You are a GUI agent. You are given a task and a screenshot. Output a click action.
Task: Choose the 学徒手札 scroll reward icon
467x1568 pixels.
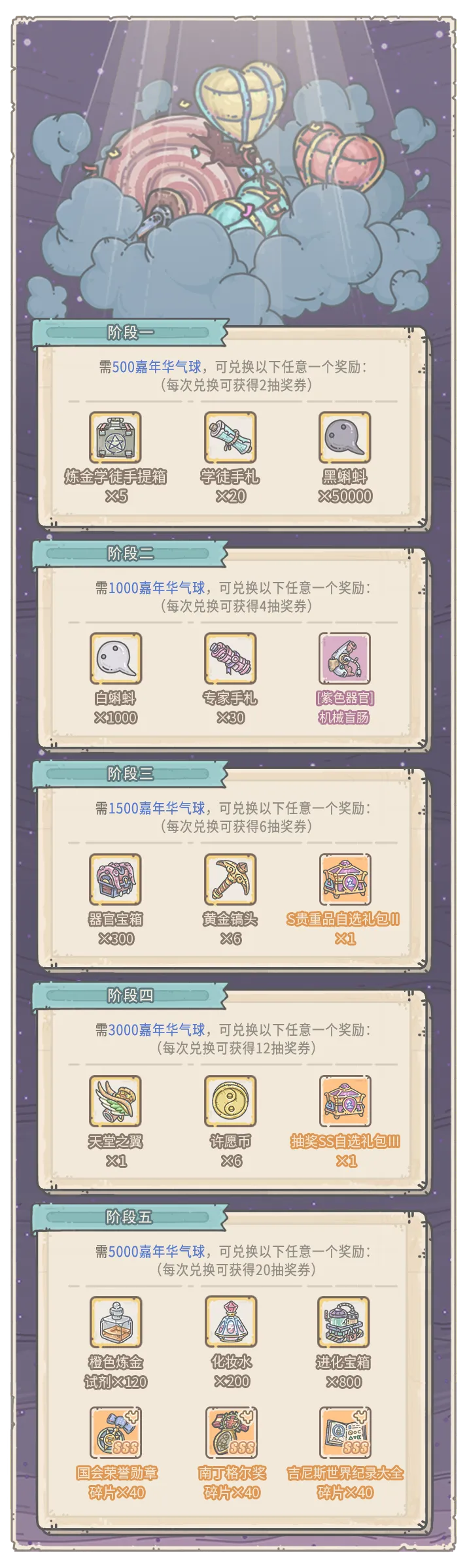[230, 437]
